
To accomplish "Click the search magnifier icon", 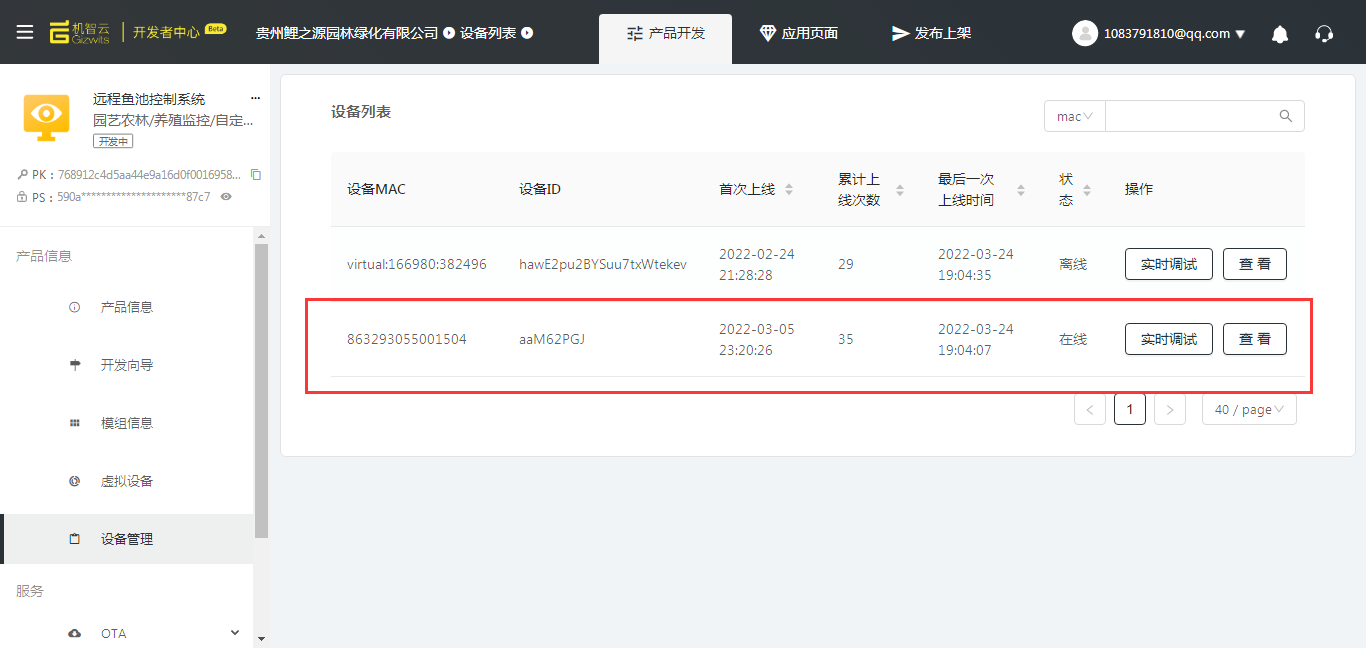I will tap(1286, 116).
